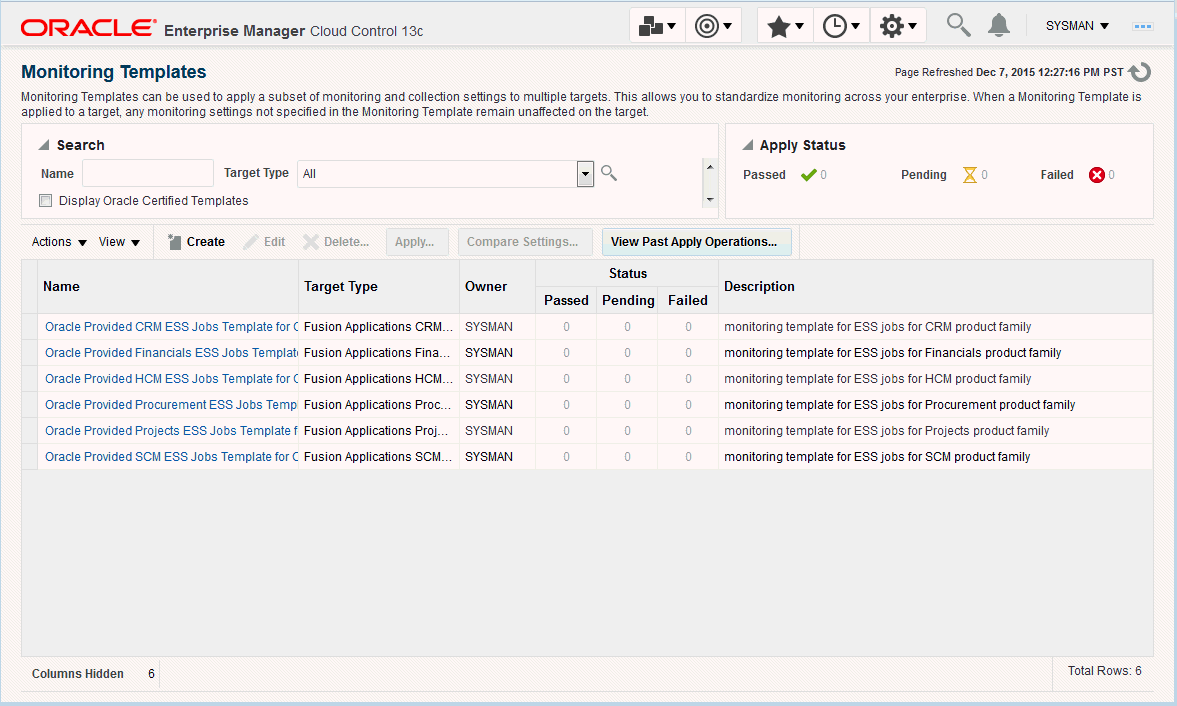Click the Name search input field
The height and width of the screenshot is (706, 1177).
[x=148, y=173]
